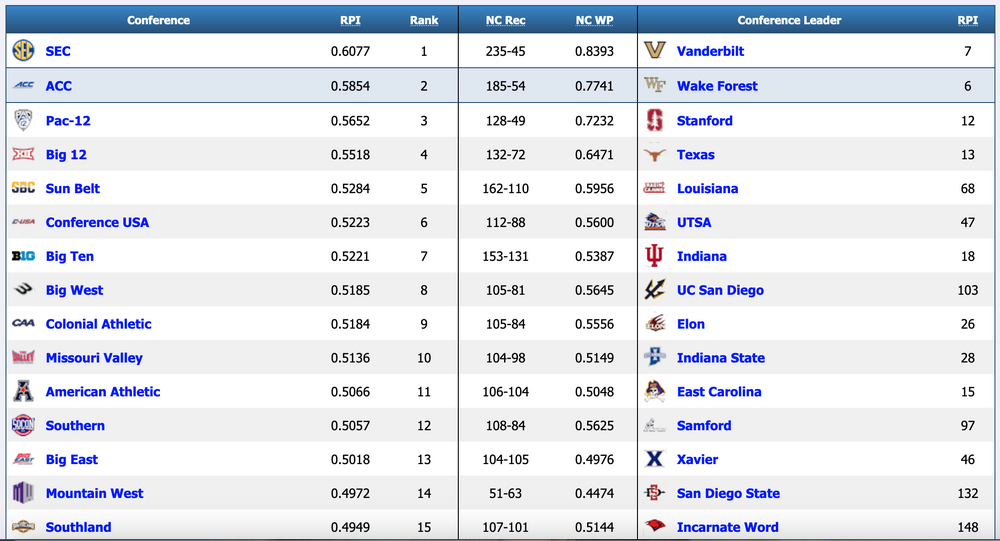1000x541 pixels.
Task: Click the Pac-12 shield logo
Action: coord(23,121)
